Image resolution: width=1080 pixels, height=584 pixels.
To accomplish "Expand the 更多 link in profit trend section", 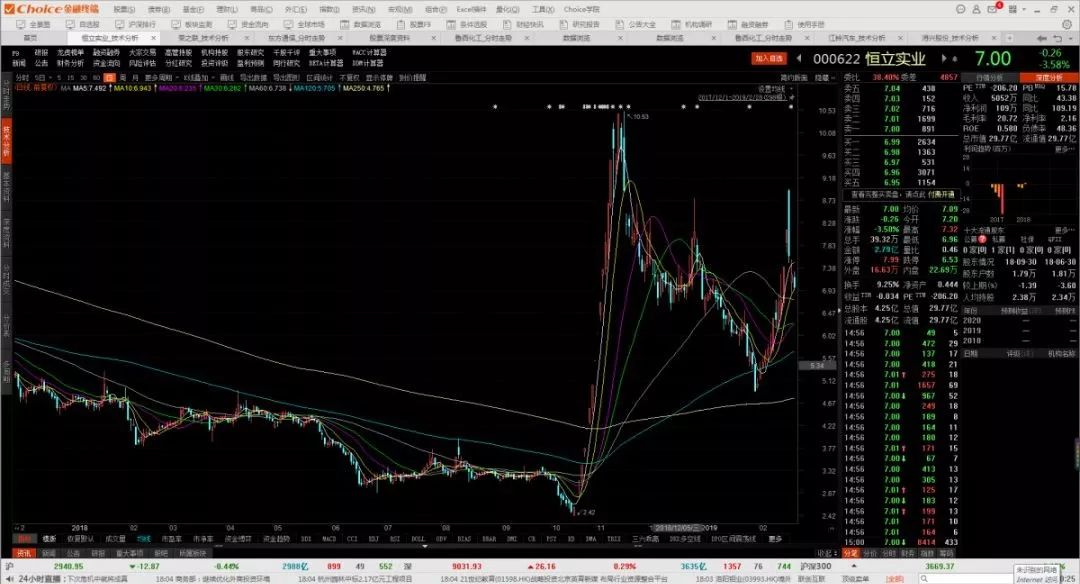I will pos(1063,149).
